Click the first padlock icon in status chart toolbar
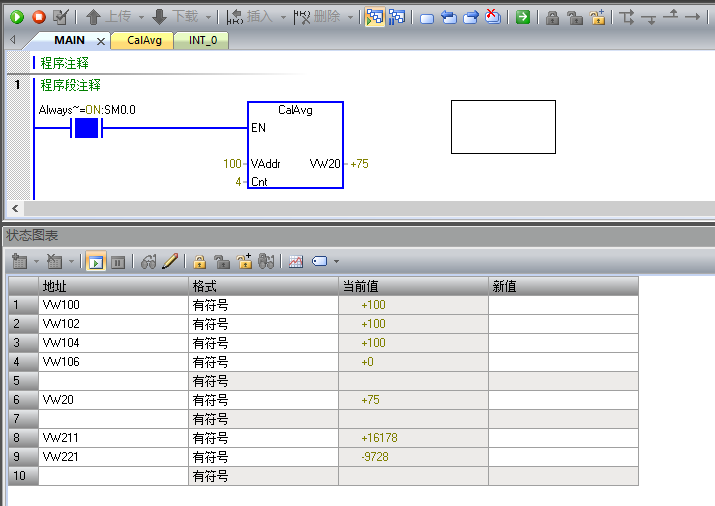This screenshot has width=715, height=506. point(200,261)
